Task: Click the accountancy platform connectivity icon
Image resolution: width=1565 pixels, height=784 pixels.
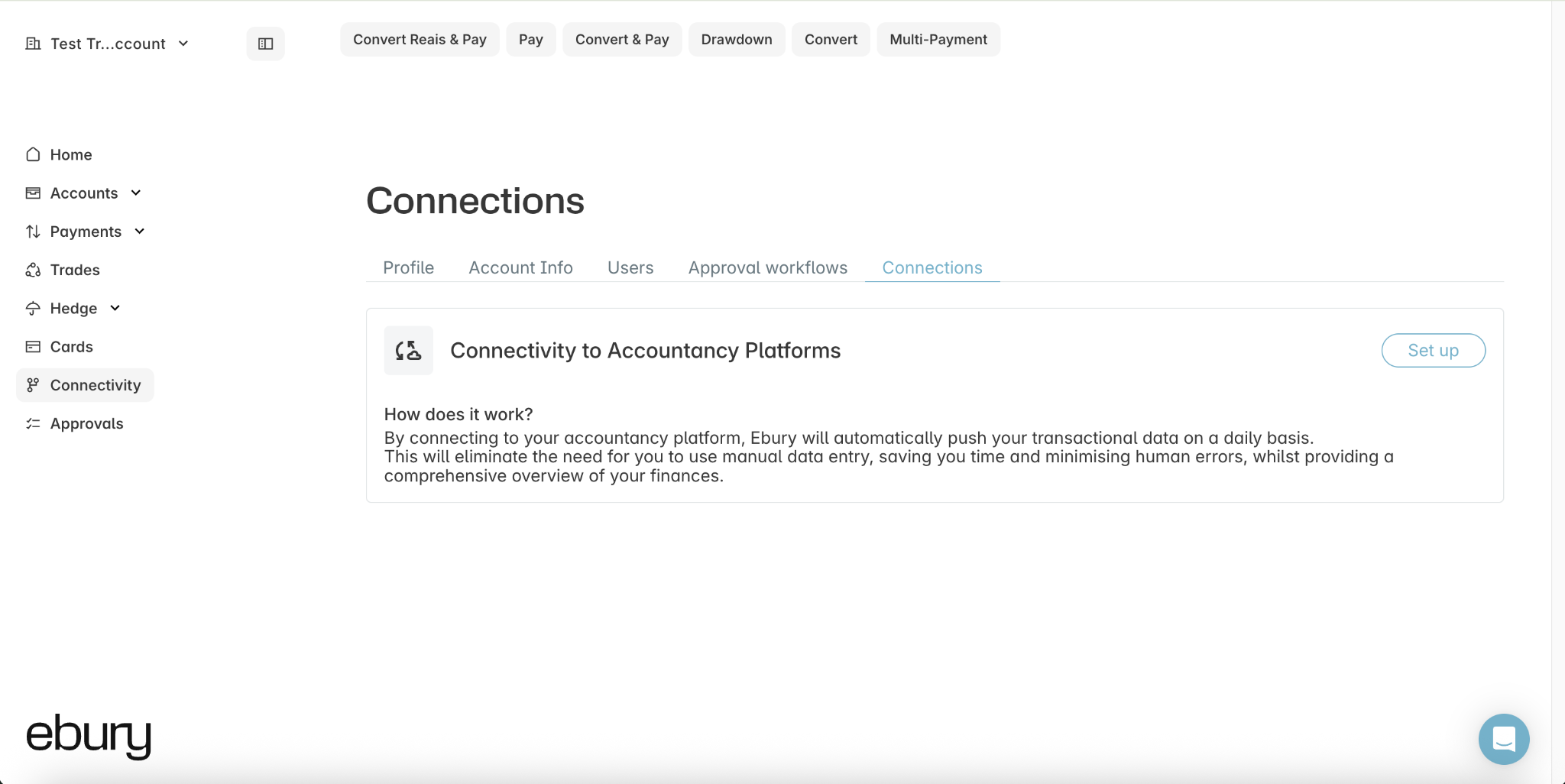Action: click(408, 351)
